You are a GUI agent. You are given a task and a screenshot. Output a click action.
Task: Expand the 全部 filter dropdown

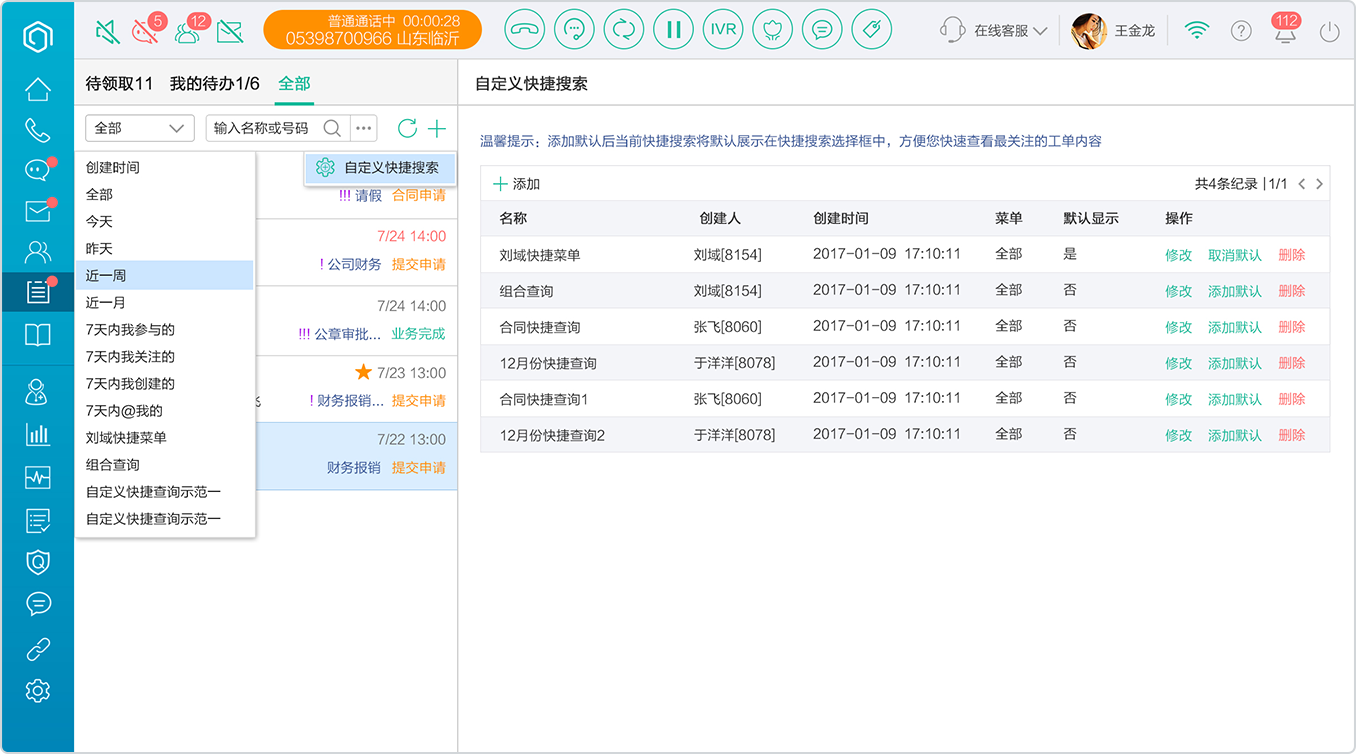coord(140,128)
